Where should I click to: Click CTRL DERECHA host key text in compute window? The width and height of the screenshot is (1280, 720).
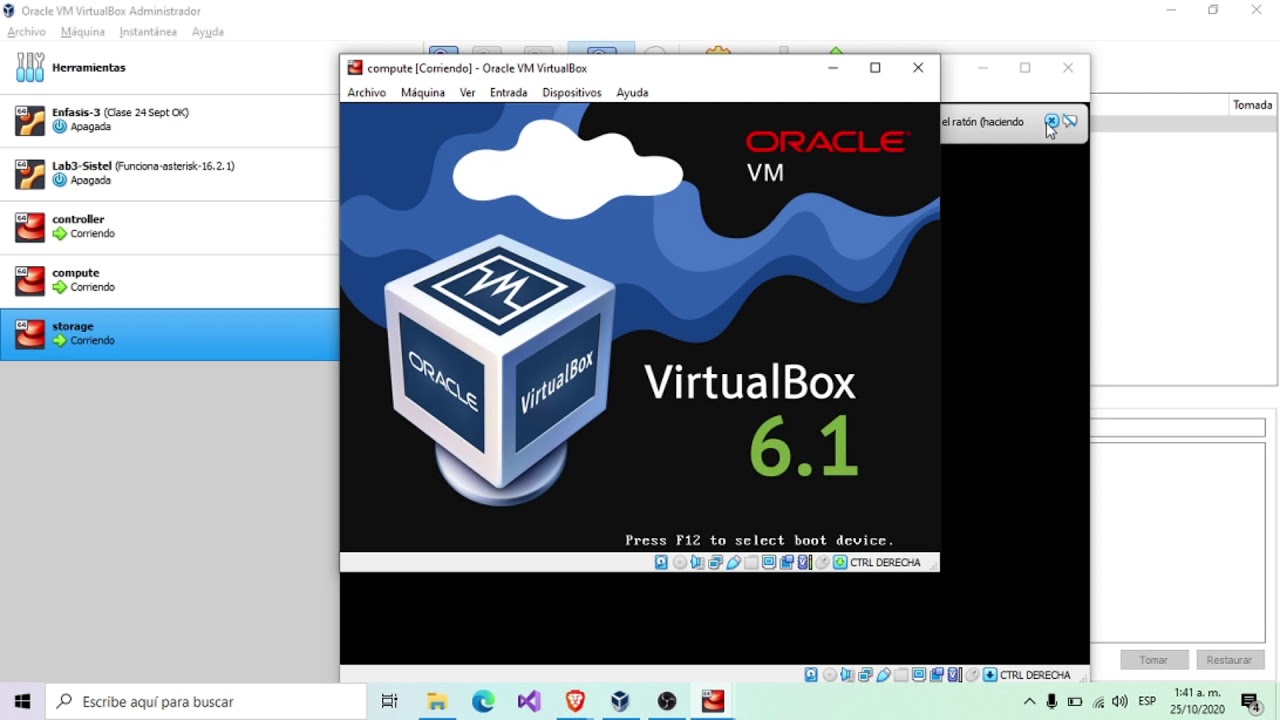click(885, 562)
